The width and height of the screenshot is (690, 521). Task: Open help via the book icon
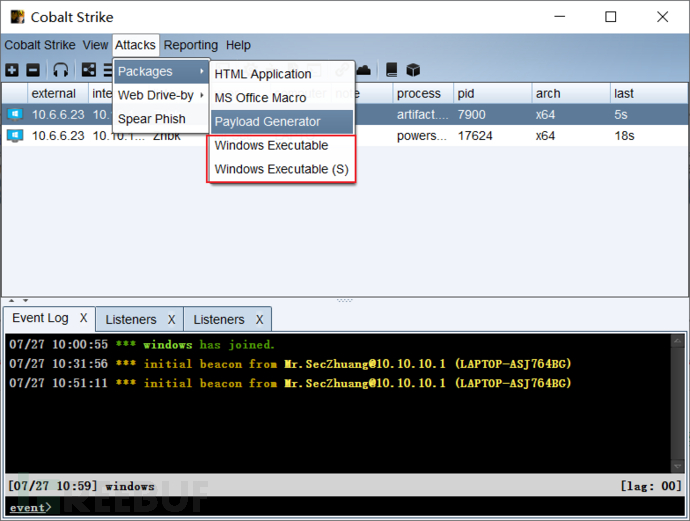pyautogui.click(x=392, y=70)
